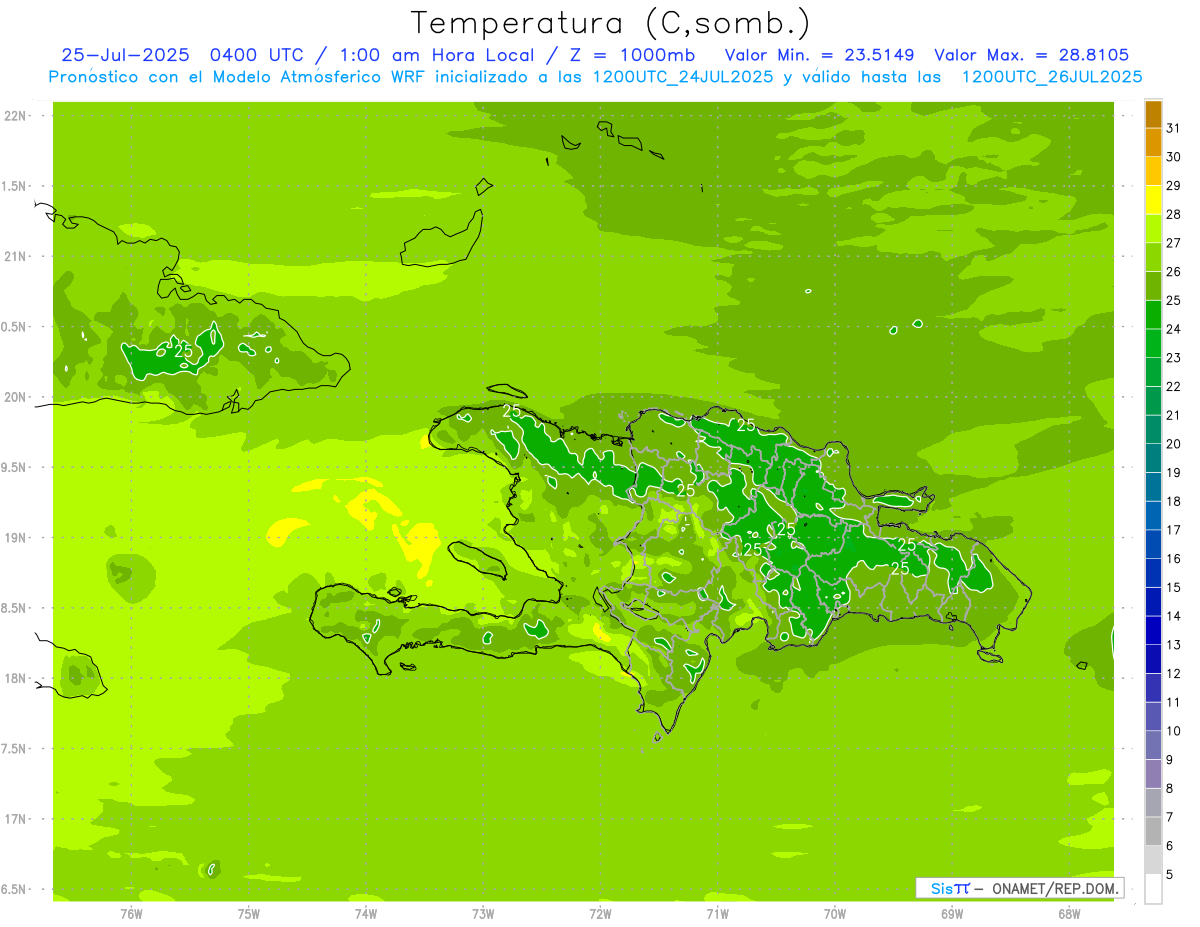Click the '17N' latitude axis label

click(15, 819)
